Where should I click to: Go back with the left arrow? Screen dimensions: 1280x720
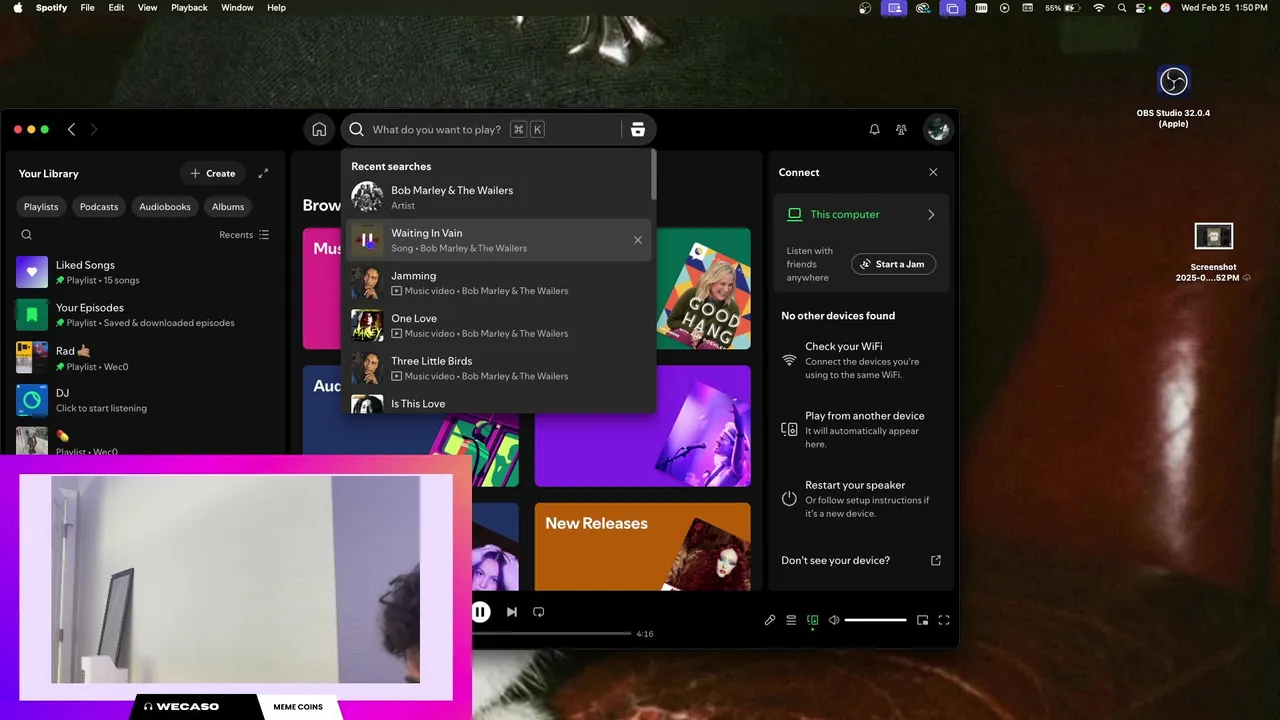click(x=71, y=129)
